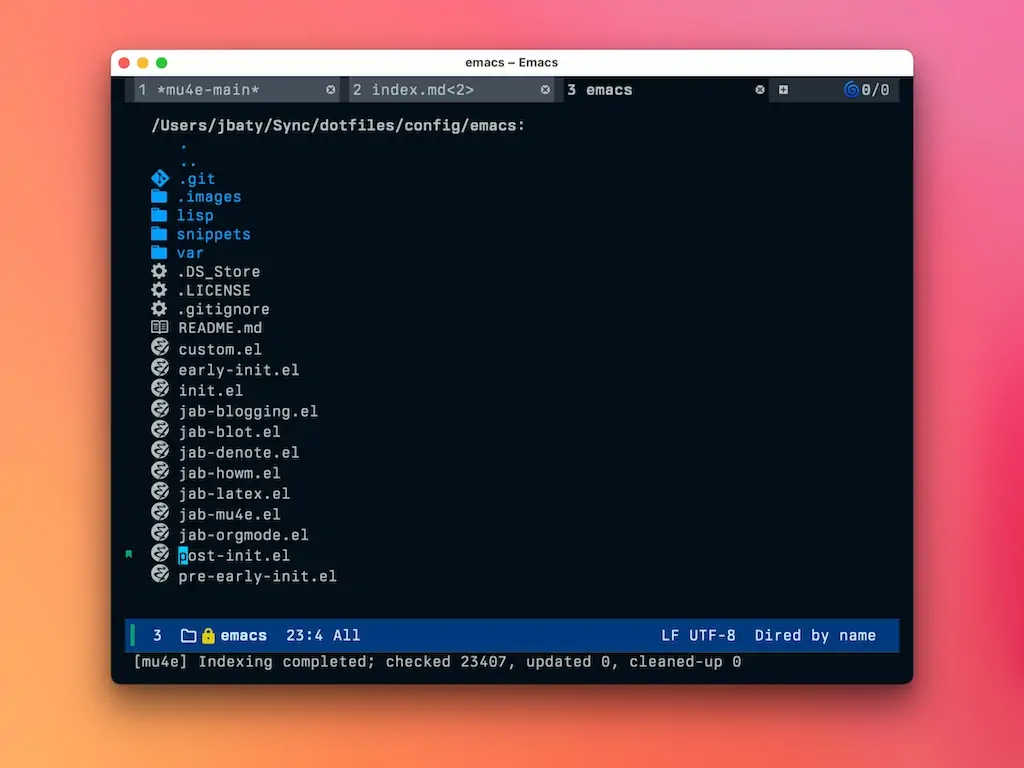This screenshot has height=768, width=1024.
Task: Click the git icon beside .git
Action: coord(159,178)
